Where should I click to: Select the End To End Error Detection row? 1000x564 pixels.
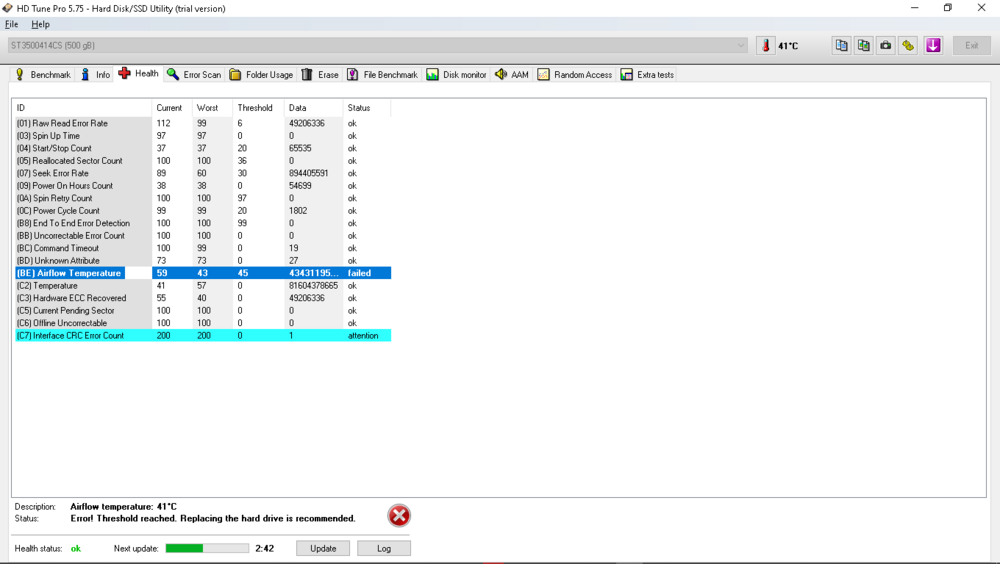[203, 223]
